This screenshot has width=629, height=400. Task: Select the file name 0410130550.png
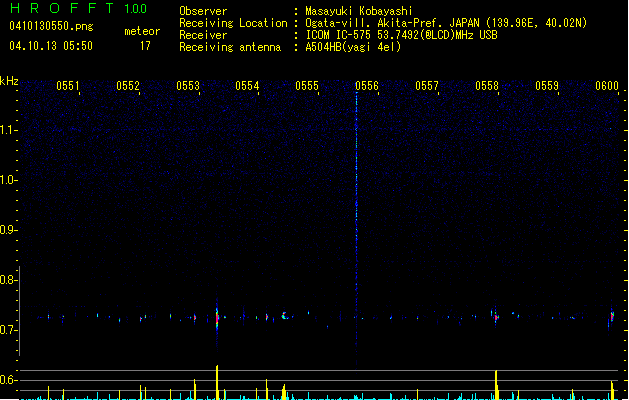tap(51, 26)
